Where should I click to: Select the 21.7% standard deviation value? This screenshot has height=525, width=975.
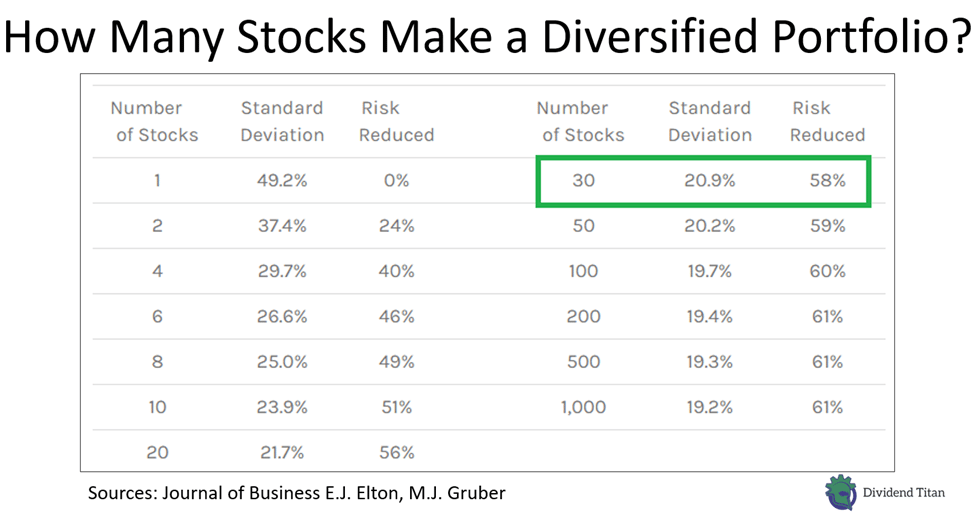tap(282, 452)
